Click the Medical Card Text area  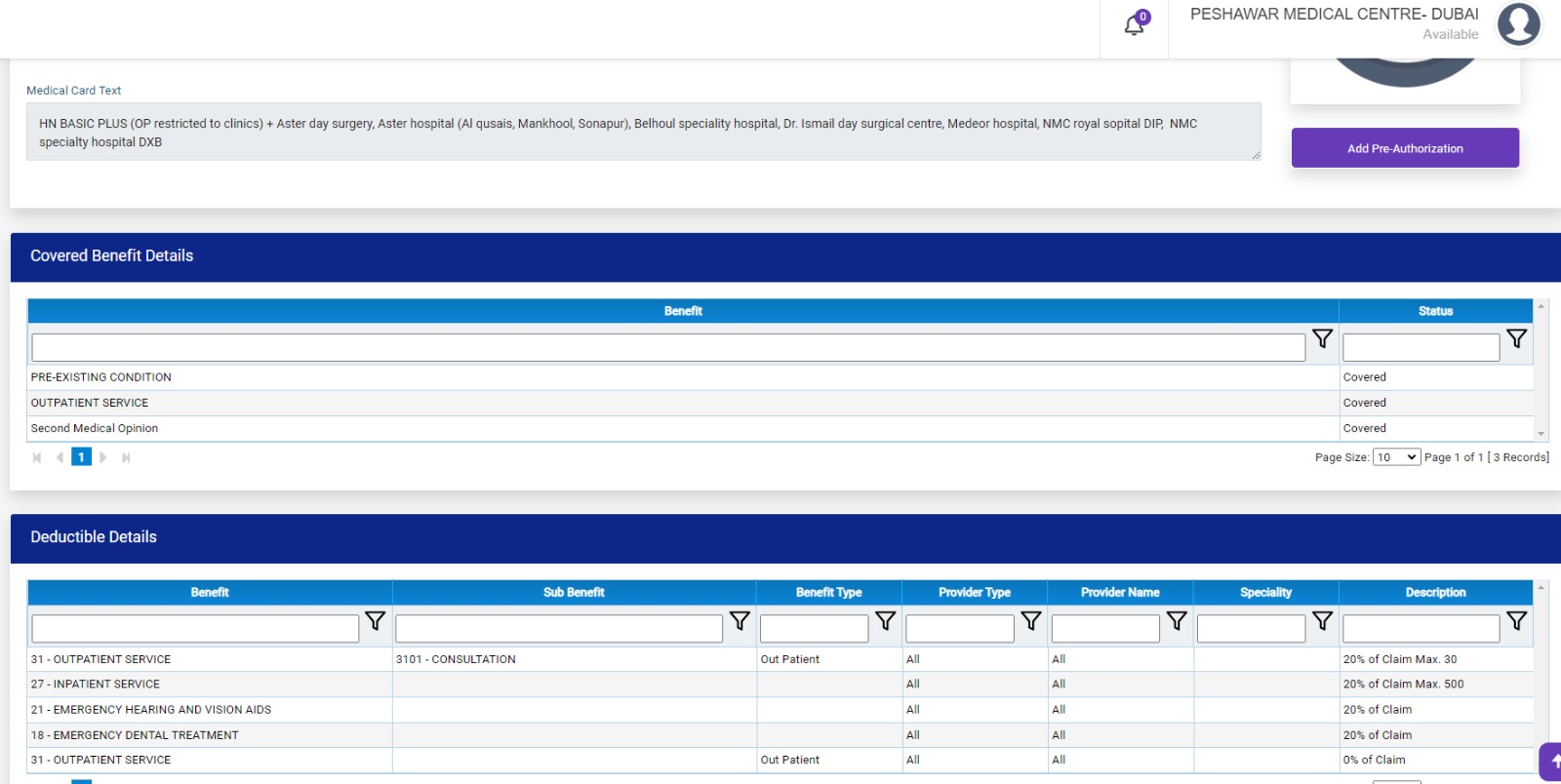tap(643, 133)
